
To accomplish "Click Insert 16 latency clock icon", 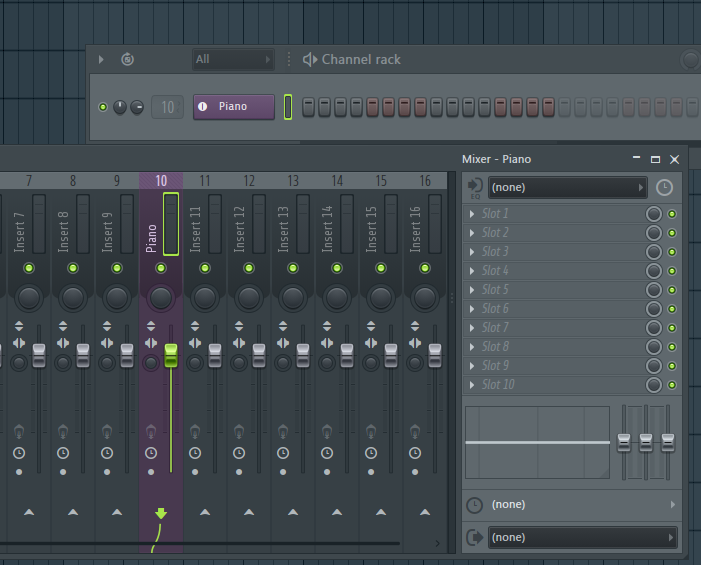I will pos(415,453).
